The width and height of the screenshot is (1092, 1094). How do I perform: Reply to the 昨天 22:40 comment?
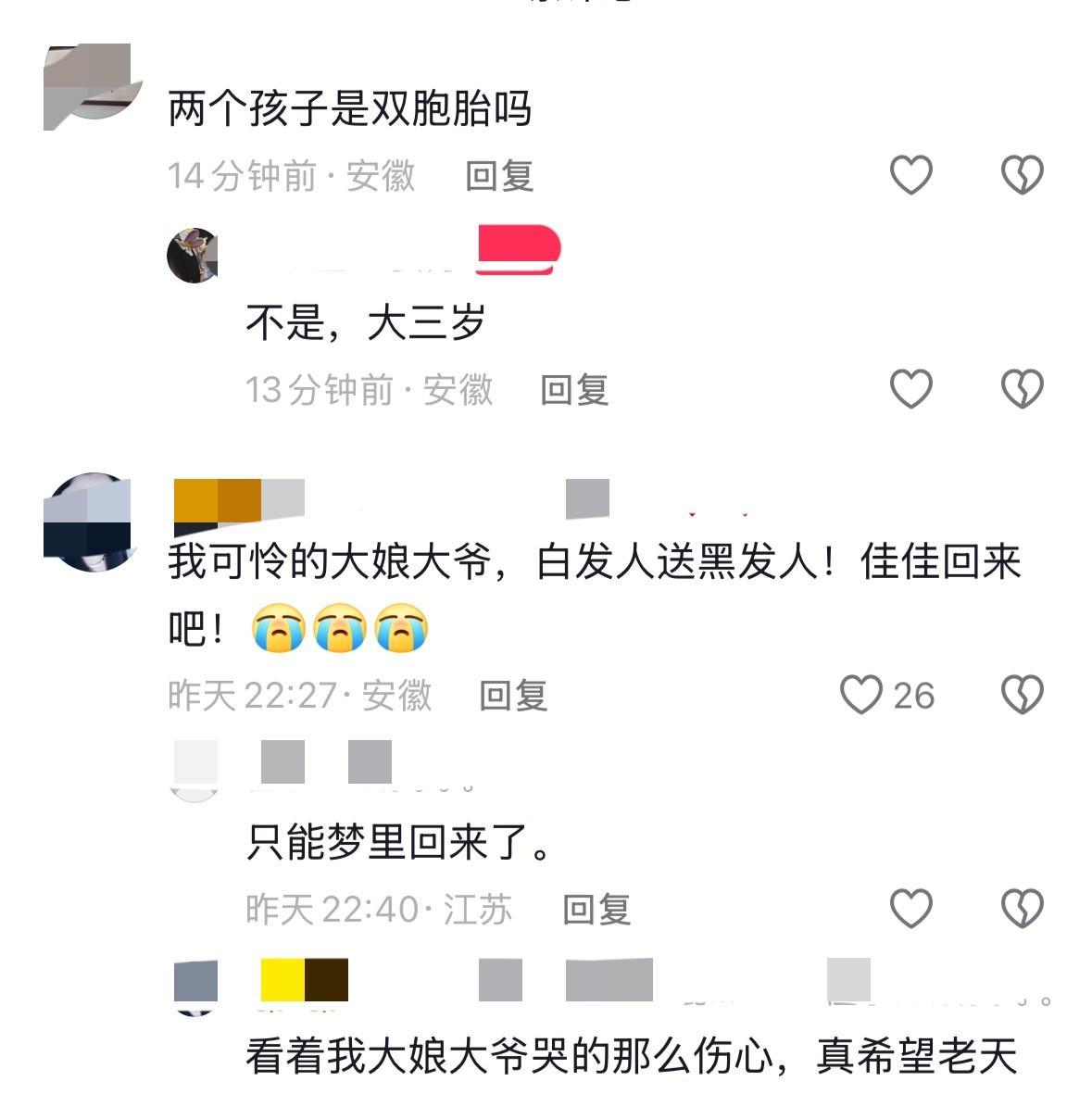coord(596,909)
